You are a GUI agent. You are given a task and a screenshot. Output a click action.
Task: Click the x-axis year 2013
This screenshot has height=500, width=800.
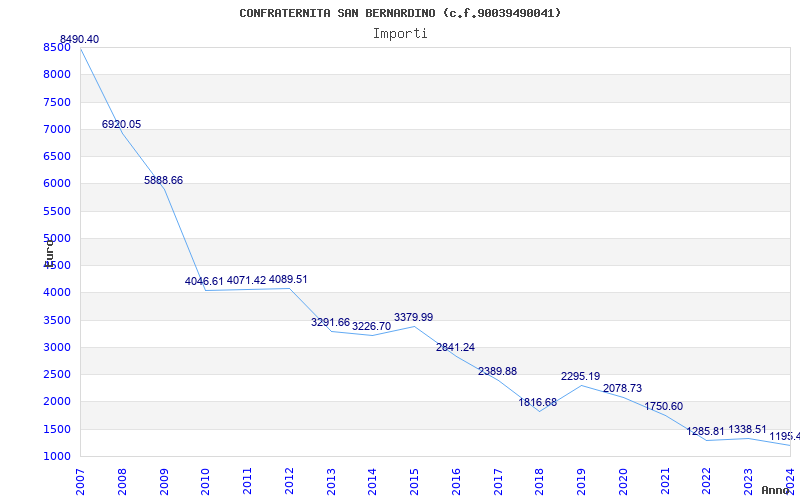(x=331, y=482)
